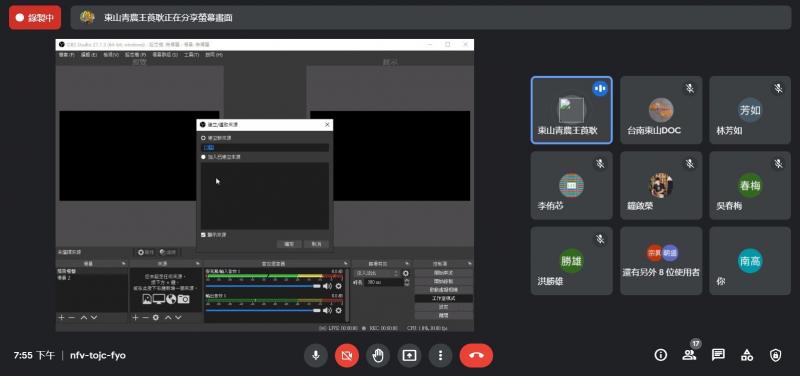The image size is (800, 376).
Task: Click muted mic icon on 台南東山DOC tile
Action: (690, 89)
